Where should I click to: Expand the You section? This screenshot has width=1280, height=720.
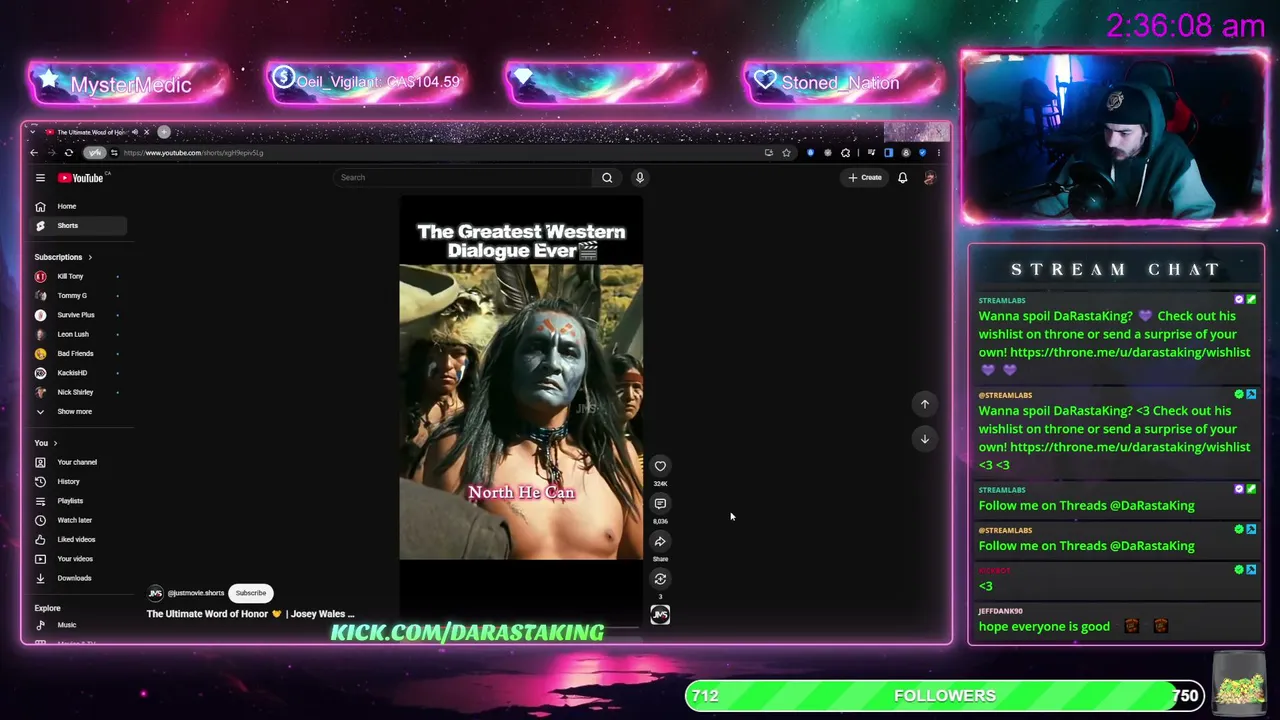pos(46,443)
